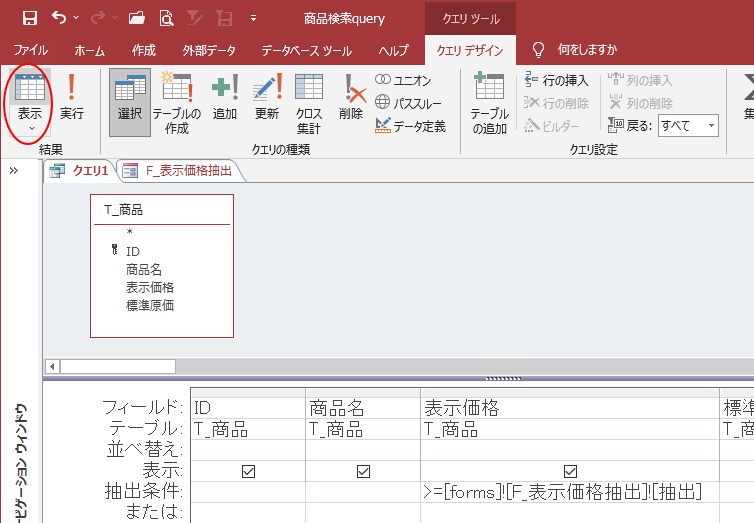Click the horizontal scrollbar thumb in table pane

pyautogui.click(x=118, y=367)
